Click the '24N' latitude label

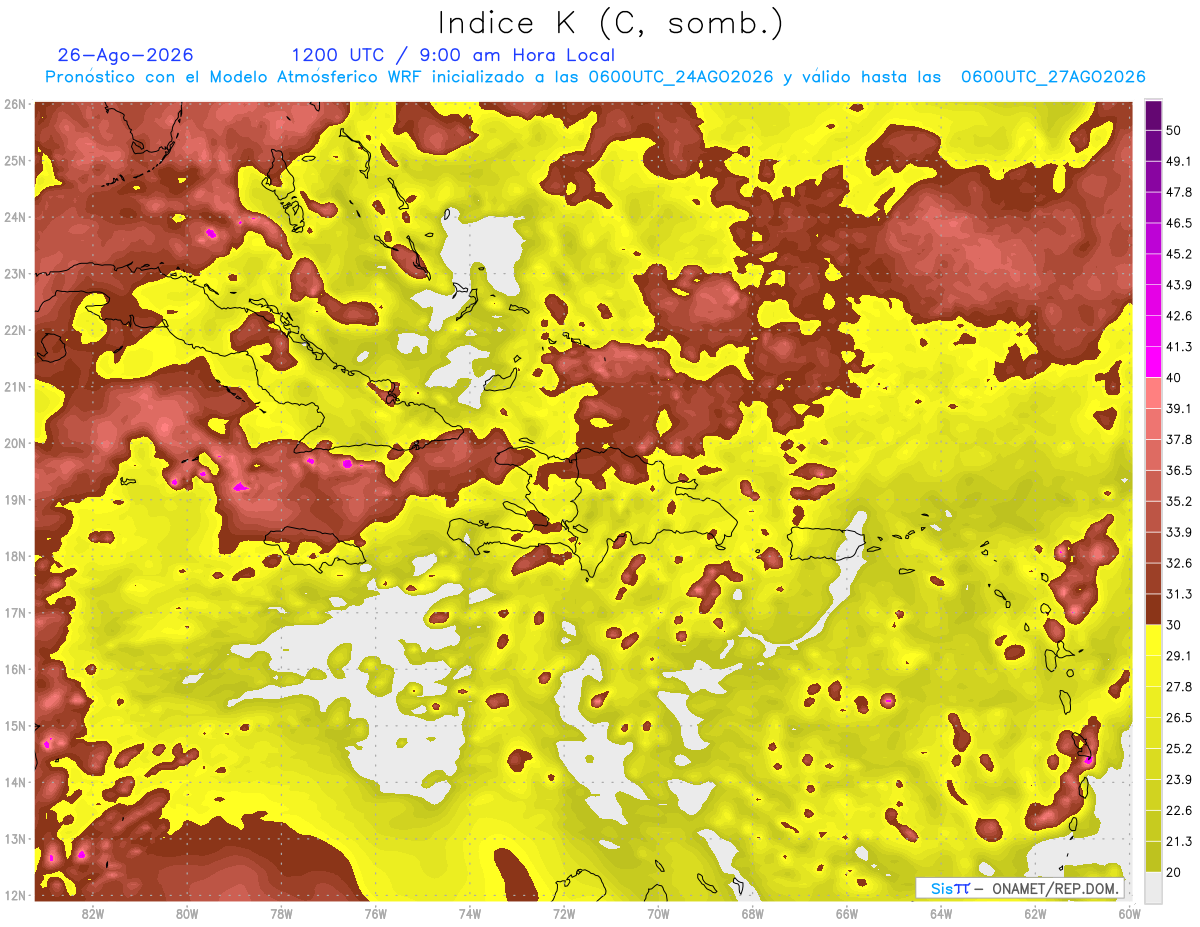point(16,217)
